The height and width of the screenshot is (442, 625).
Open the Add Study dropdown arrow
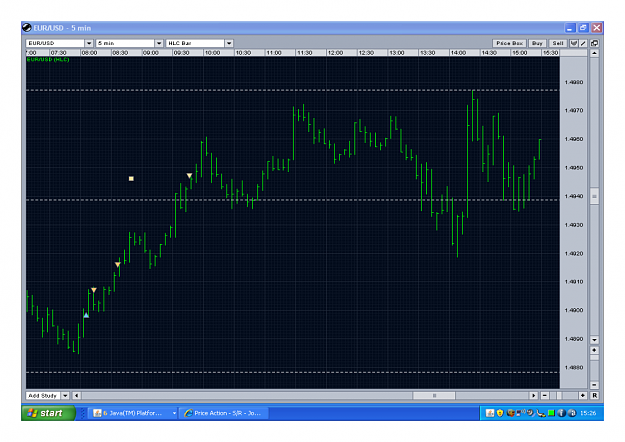click(x=65, y=395)
